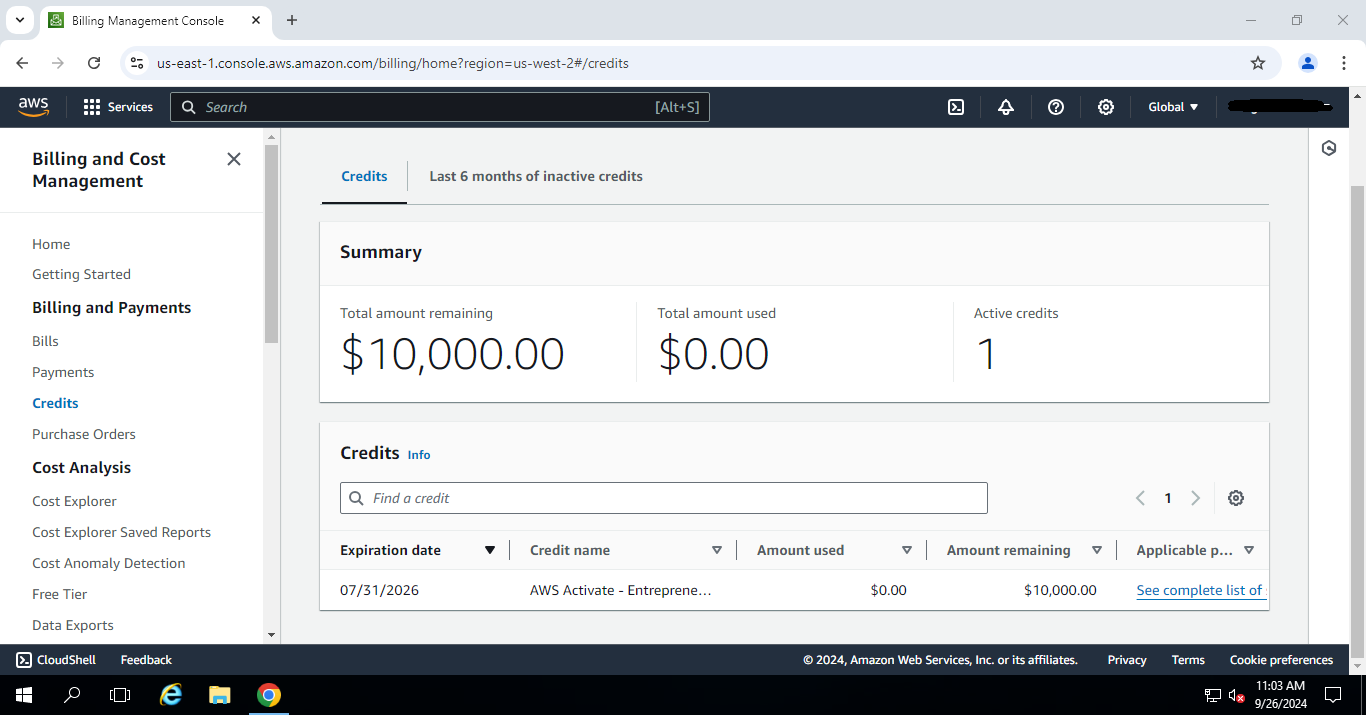Open the Global region dropdown
The image size is (1366, 715).
(x=1173, y=107)
